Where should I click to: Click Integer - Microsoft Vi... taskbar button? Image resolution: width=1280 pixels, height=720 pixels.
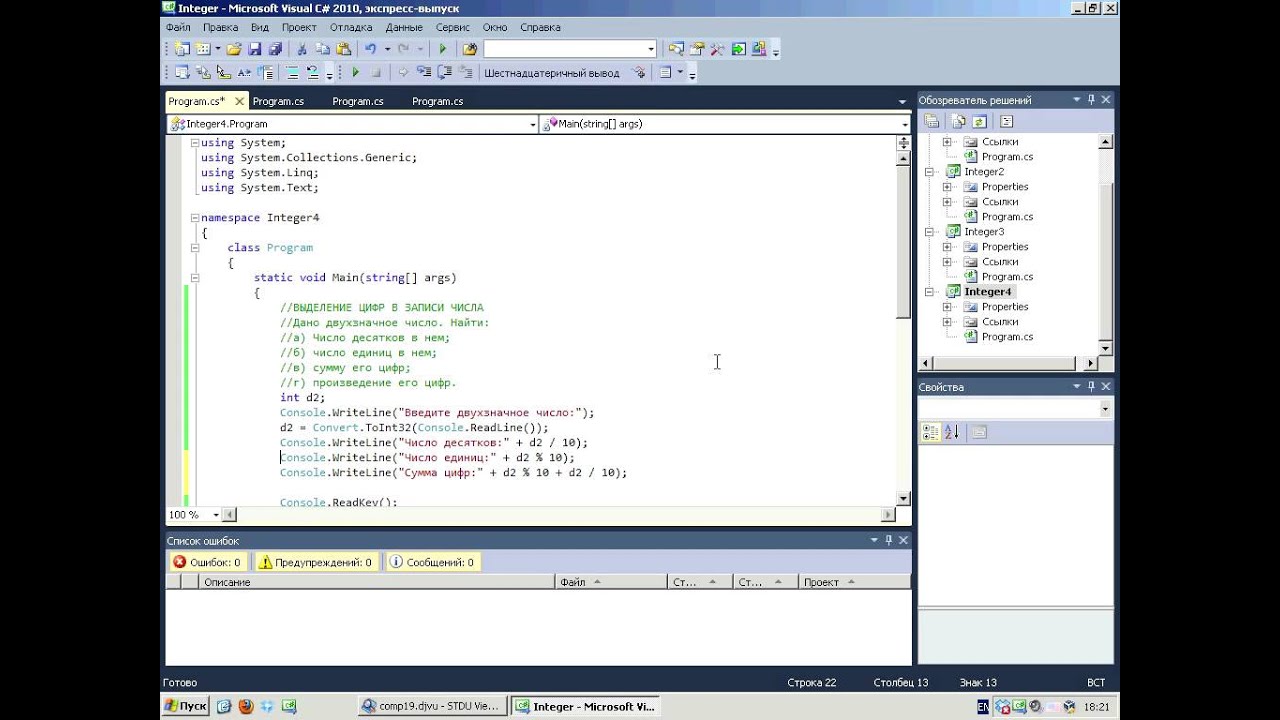pyautogui.click(x=585, y=706)
